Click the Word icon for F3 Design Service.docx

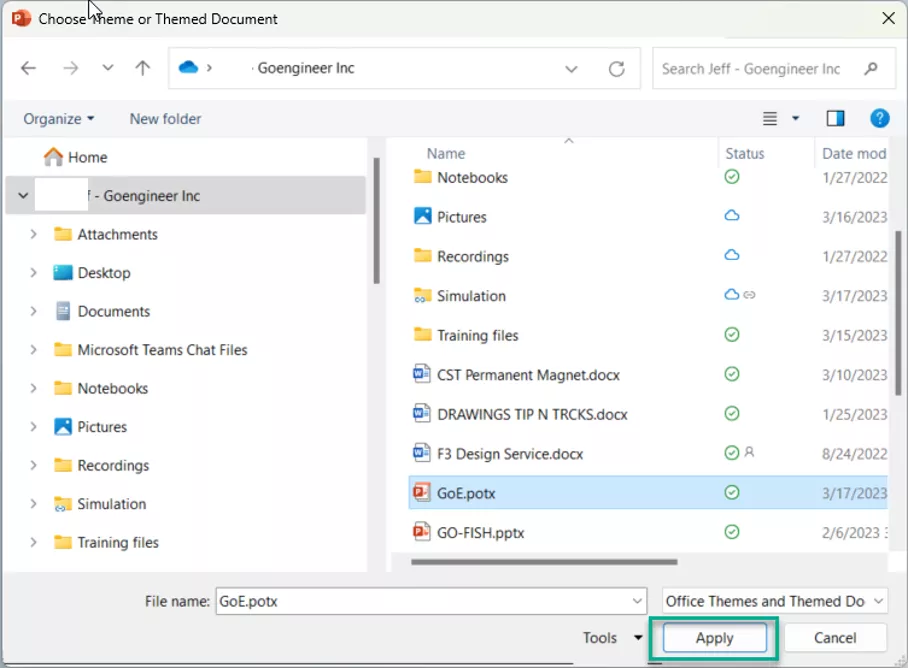coord(422,453)
